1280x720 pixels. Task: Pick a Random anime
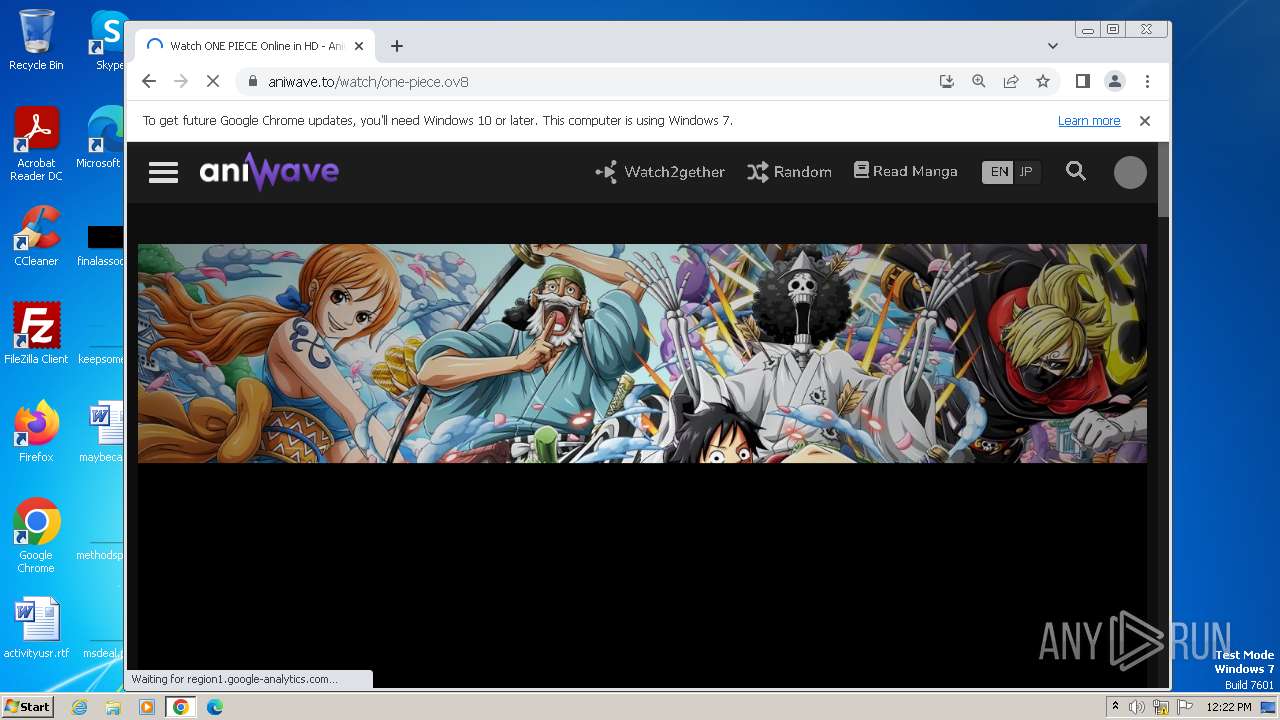[x=789, y=172]
